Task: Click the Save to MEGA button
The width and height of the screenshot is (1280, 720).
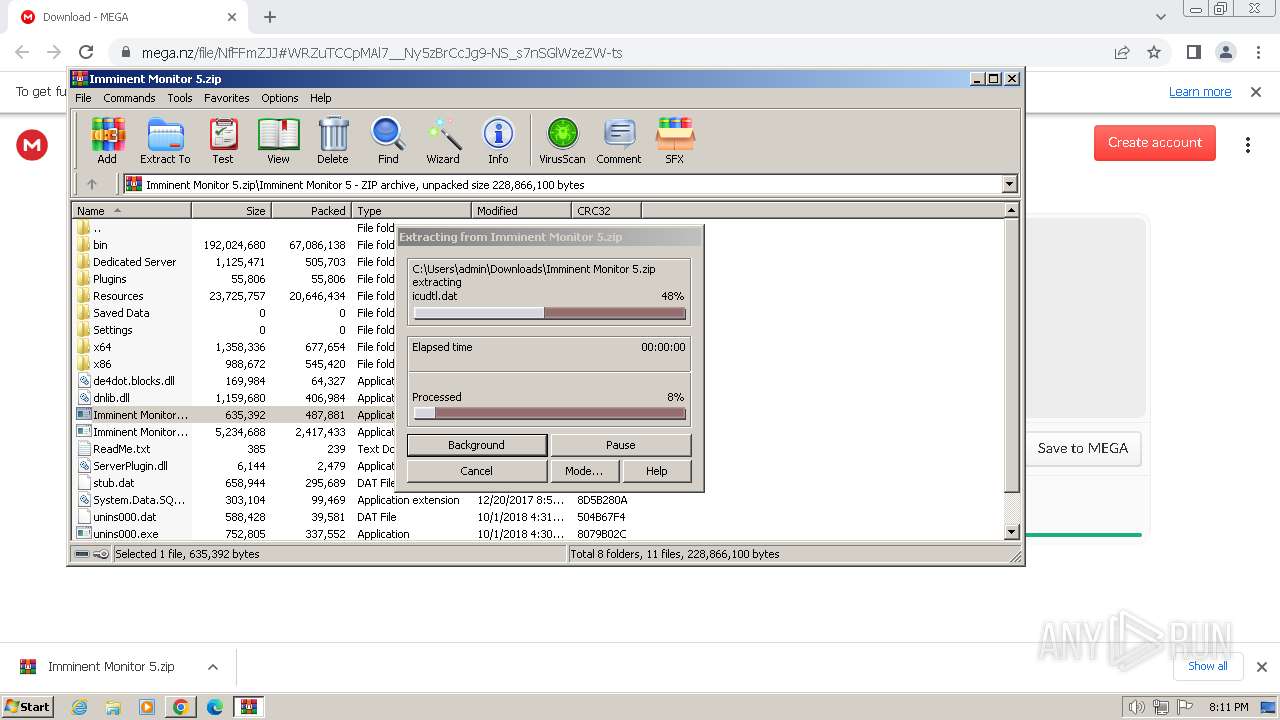Action: click(x=1082, y=448)
